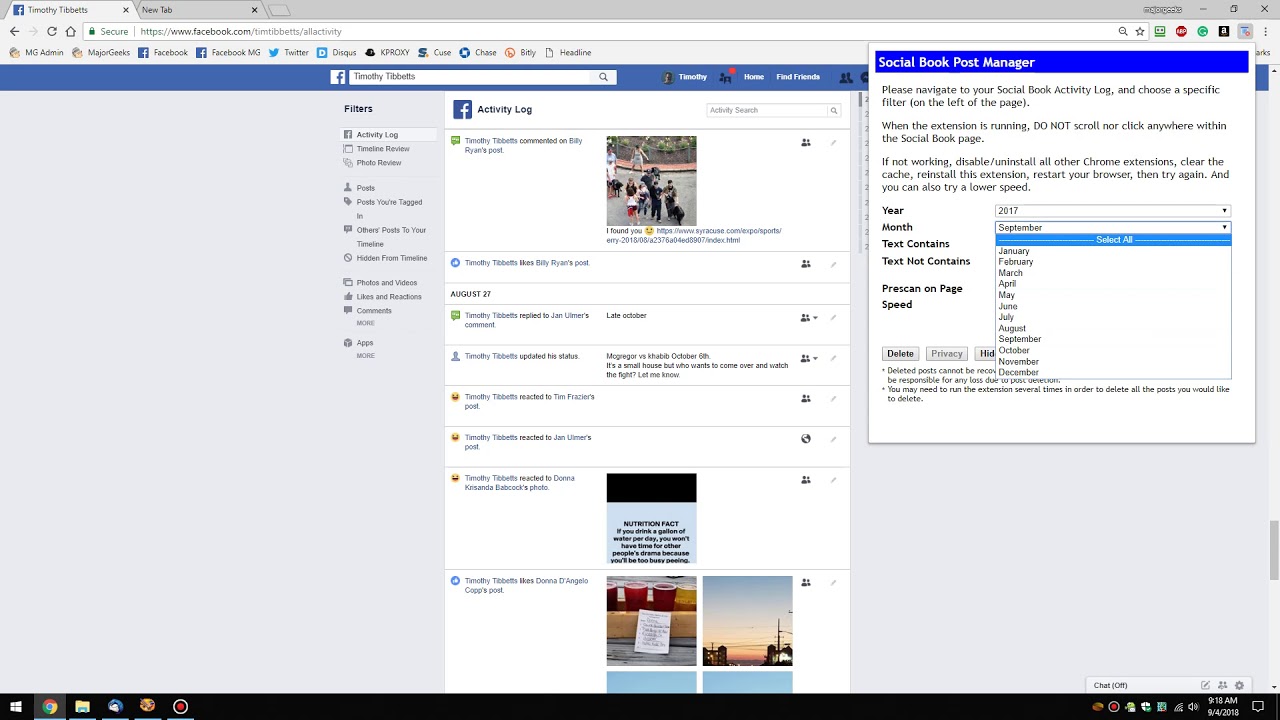Screen dimensions: 1280x720
Task: Open the Friend Requests icon in header
Action: tap(846, 77)
